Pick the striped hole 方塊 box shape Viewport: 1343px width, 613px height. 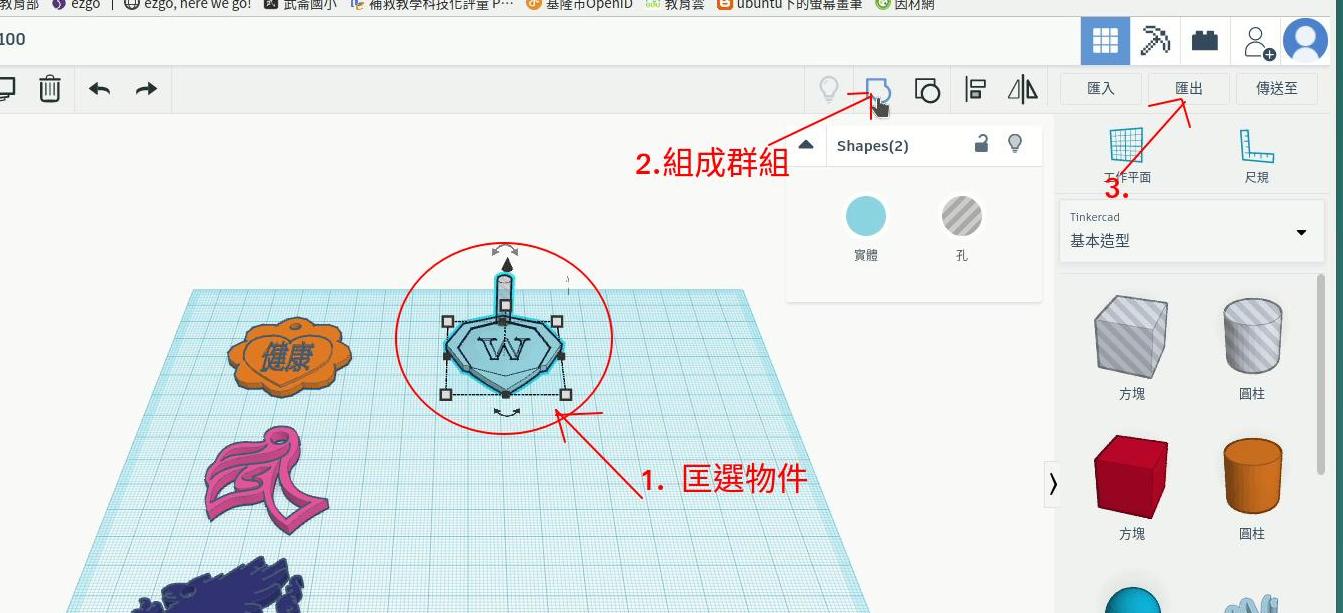pyautogui.click(x=1132, y=336)
